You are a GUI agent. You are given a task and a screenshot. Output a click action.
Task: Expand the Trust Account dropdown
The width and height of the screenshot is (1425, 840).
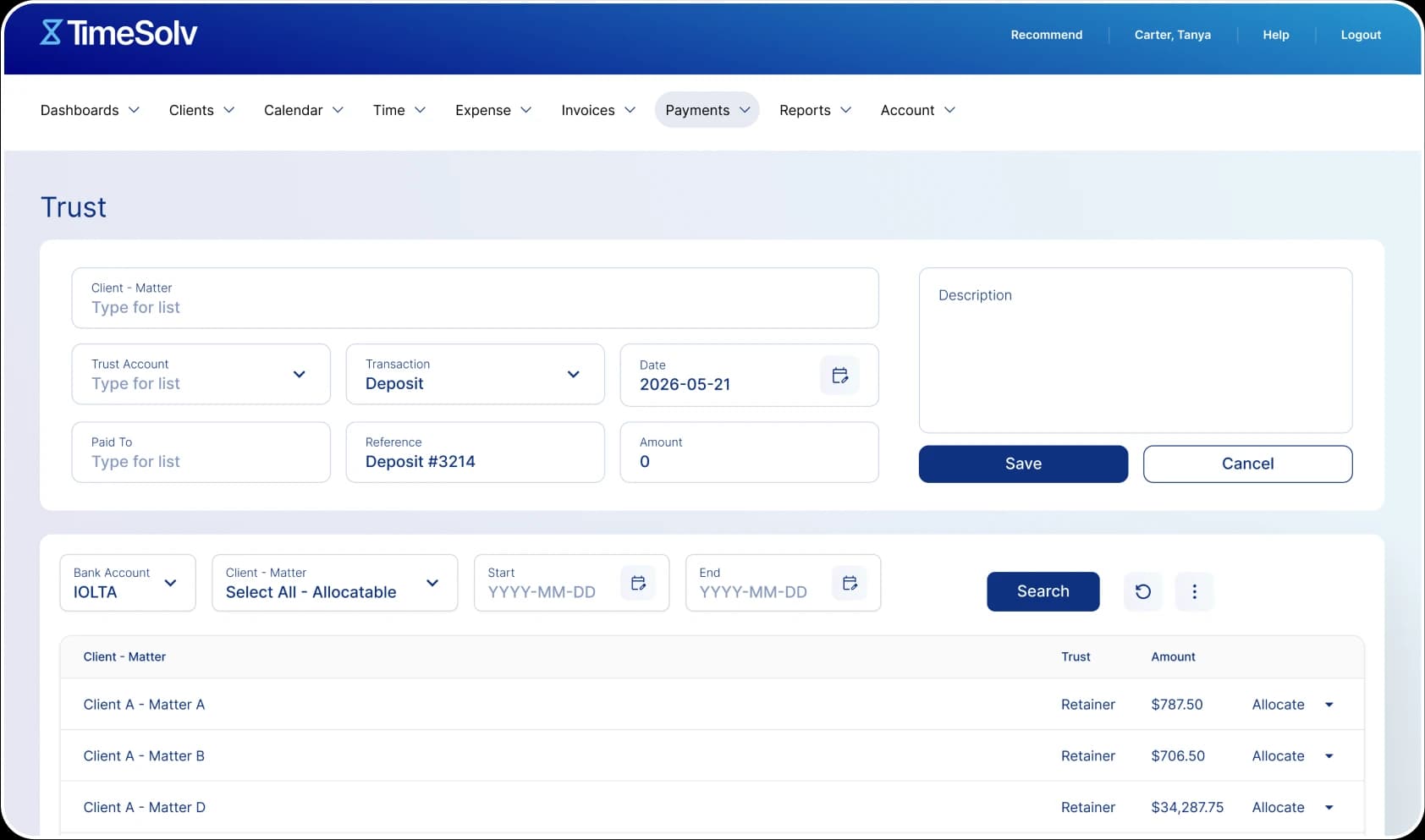click(x=300, y=374)
